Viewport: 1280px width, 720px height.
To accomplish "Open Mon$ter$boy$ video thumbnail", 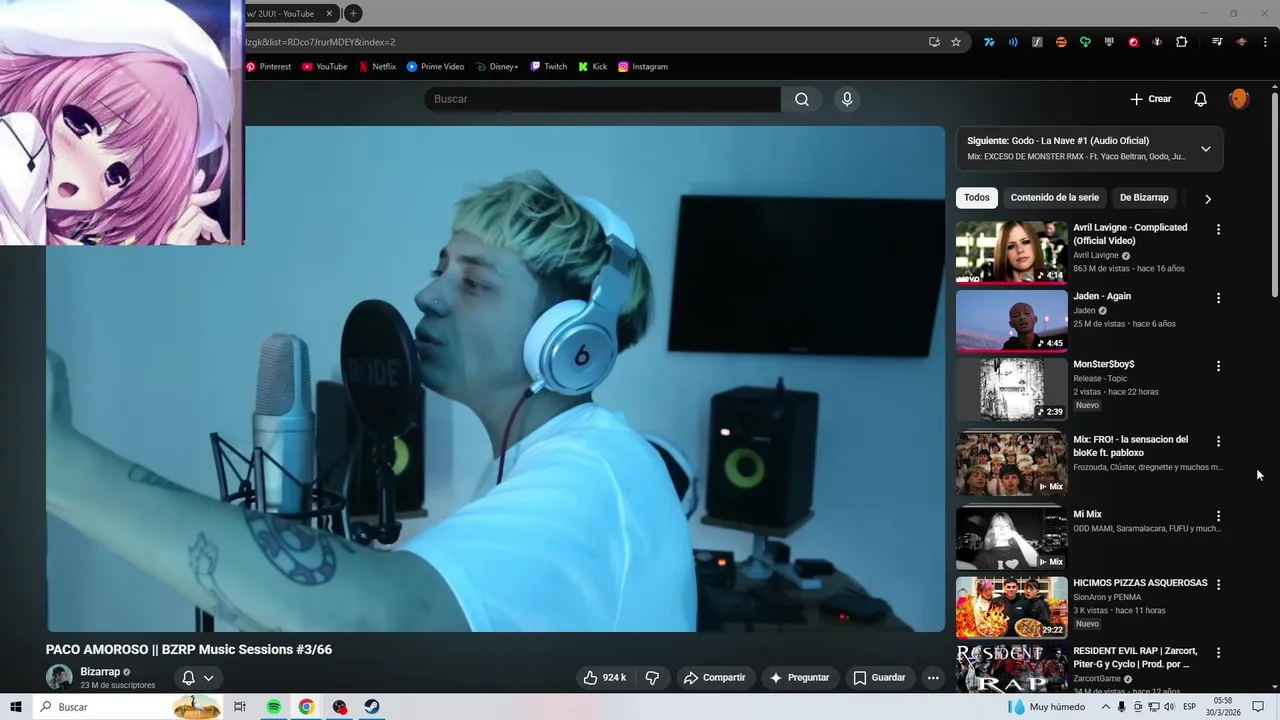I will point(1011,389).
